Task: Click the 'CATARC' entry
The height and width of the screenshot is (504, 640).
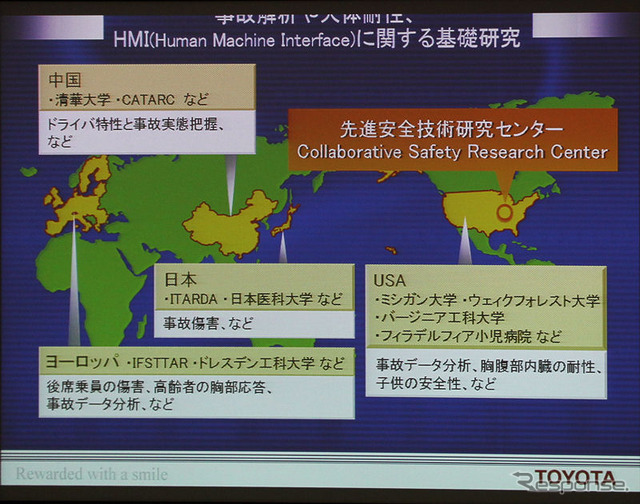Action: pyautogui.click(x=148, y=100)
